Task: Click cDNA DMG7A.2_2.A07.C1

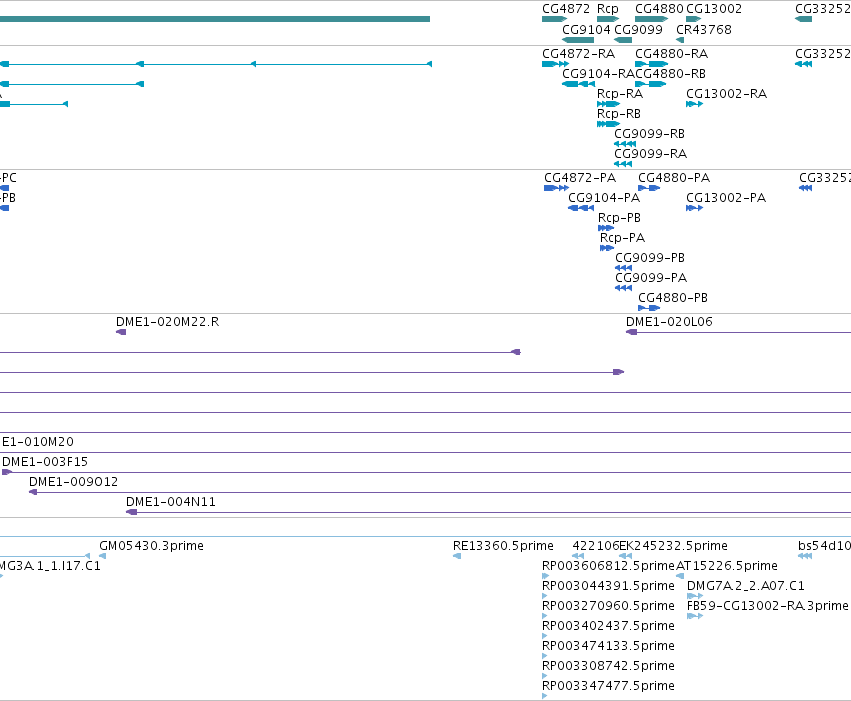Action: 745,587
